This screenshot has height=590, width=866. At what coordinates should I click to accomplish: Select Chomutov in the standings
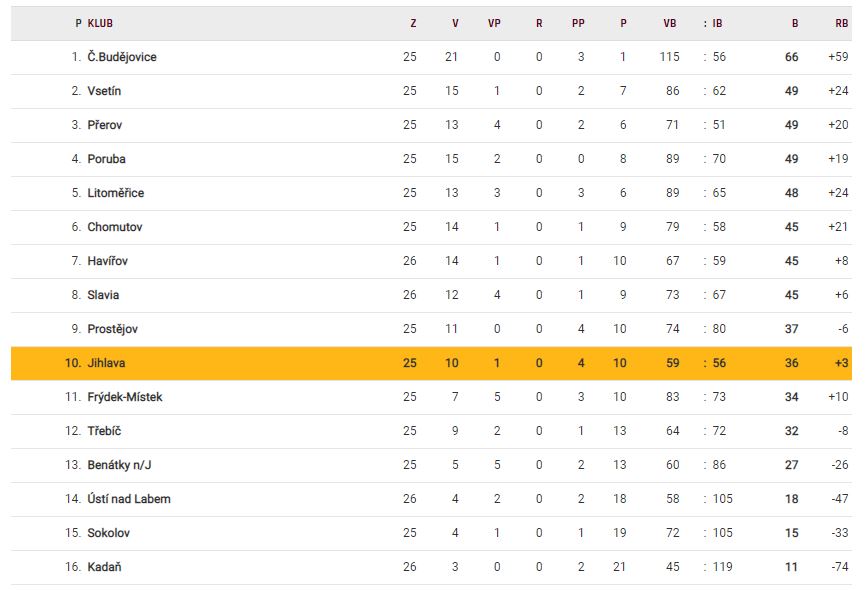pos(114,227)
